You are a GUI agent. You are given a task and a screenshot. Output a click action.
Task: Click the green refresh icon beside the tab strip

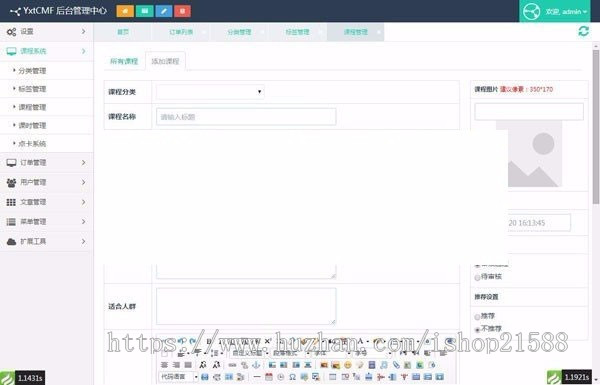583,31
